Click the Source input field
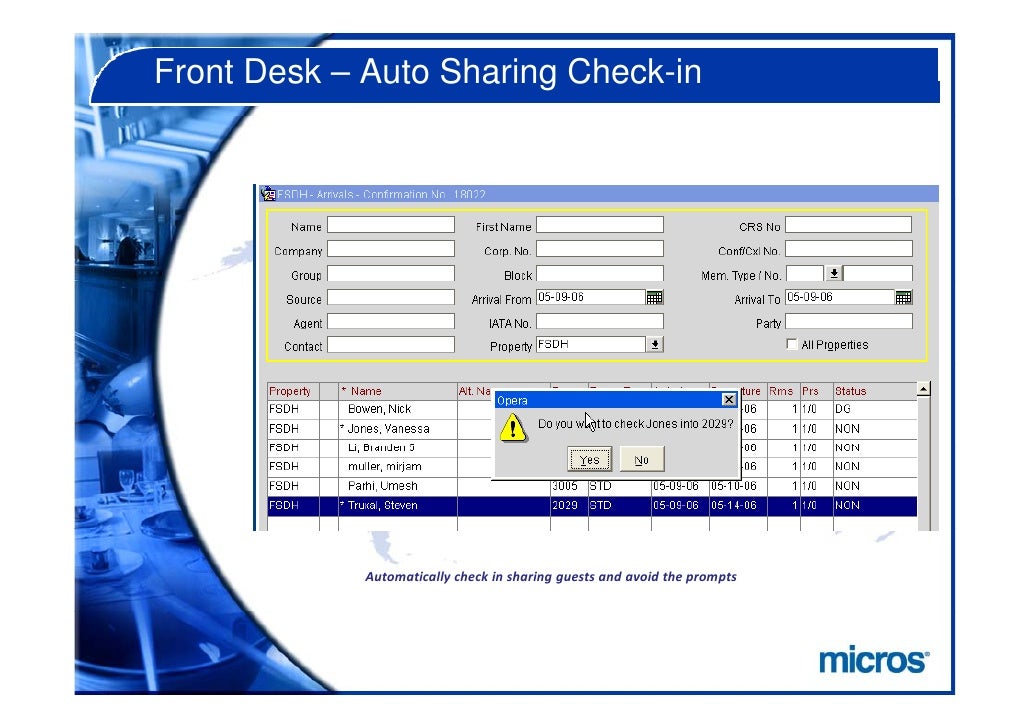This screenshot has width=1030, height=728. 391,298
